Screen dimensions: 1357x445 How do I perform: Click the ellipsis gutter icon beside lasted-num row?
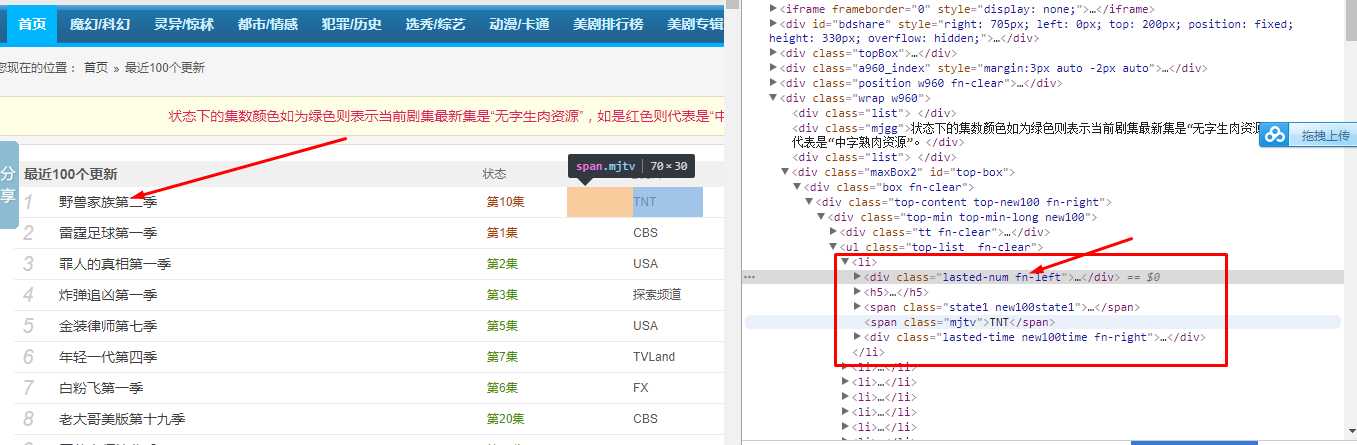(749, 277)
